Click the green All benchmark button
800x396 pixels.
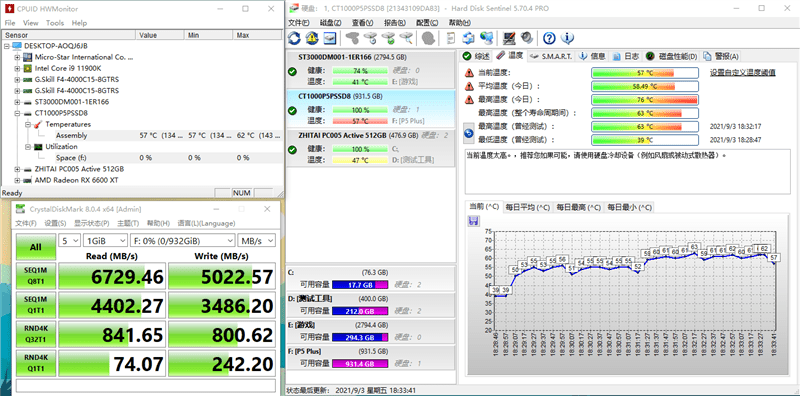(36, 248)
